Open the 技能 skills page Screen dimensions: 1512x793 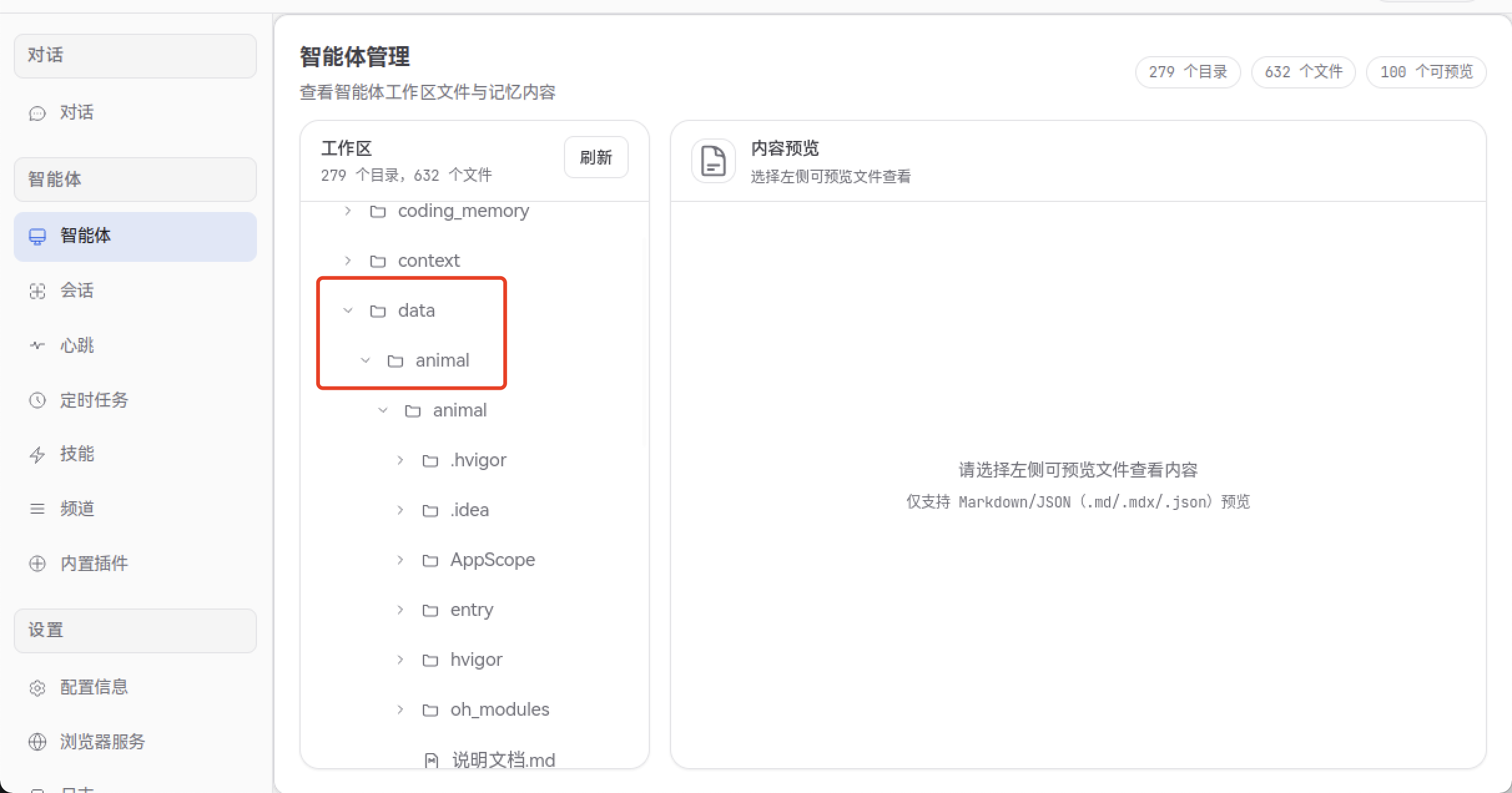coord(135,454)
